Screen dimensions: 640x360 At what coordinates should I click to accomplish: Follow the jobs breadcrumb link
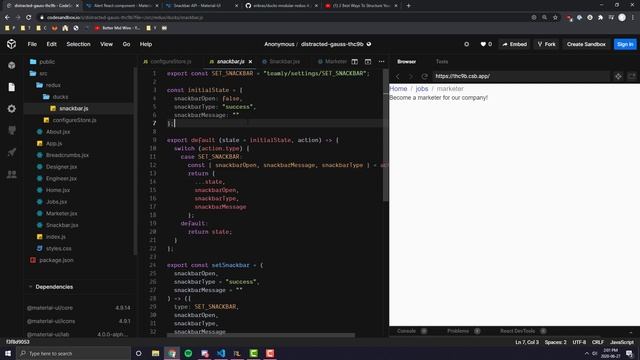[422, 89]
